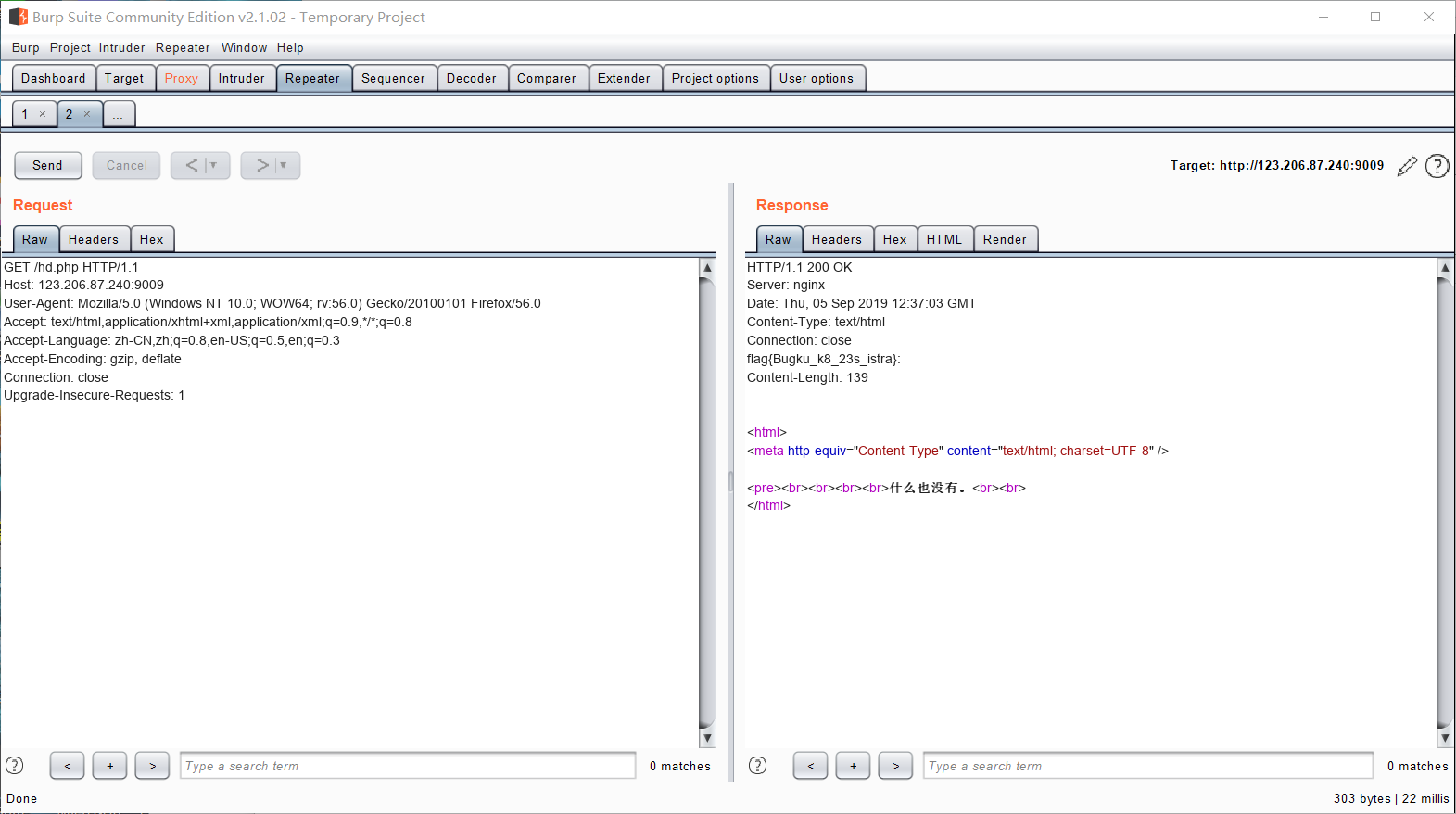1456x814 pixels.
Task: Click the response pane scroll up arrow
Action: tap(1445, 267)
